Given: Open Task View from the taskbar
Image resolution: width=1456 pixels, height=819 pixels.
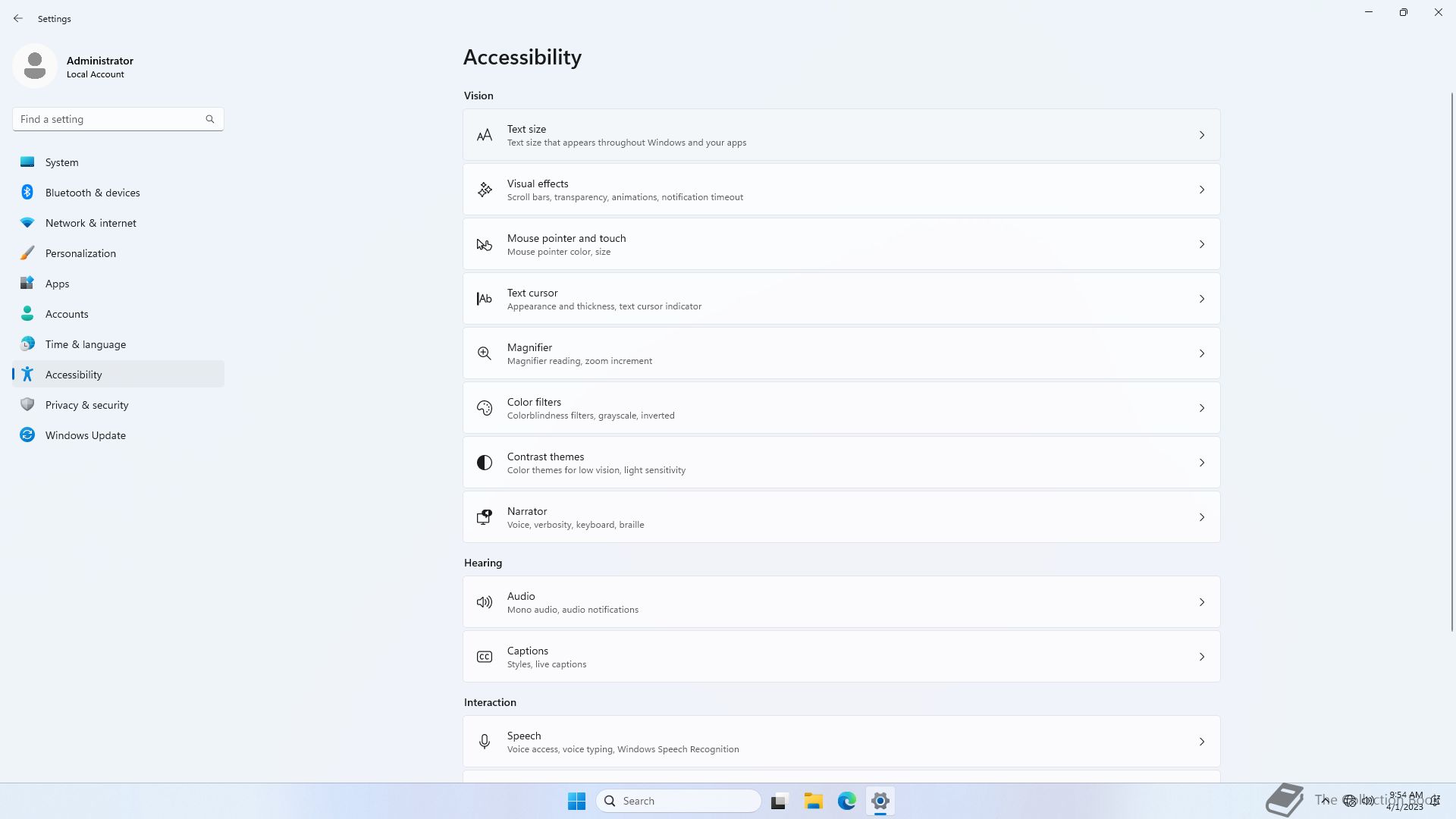Looking at the screenshot, I should [x=780, y=801].
